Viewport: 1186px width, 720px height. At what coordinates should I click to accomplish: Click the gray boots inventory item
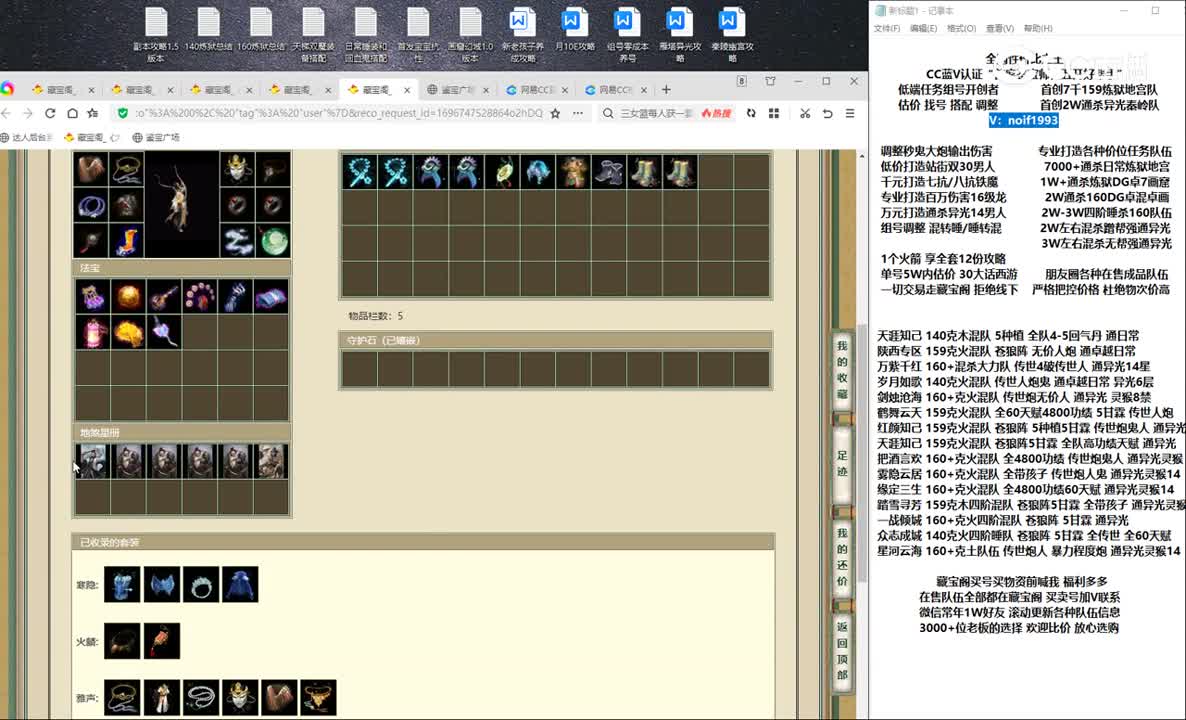(x=610, y=172)
